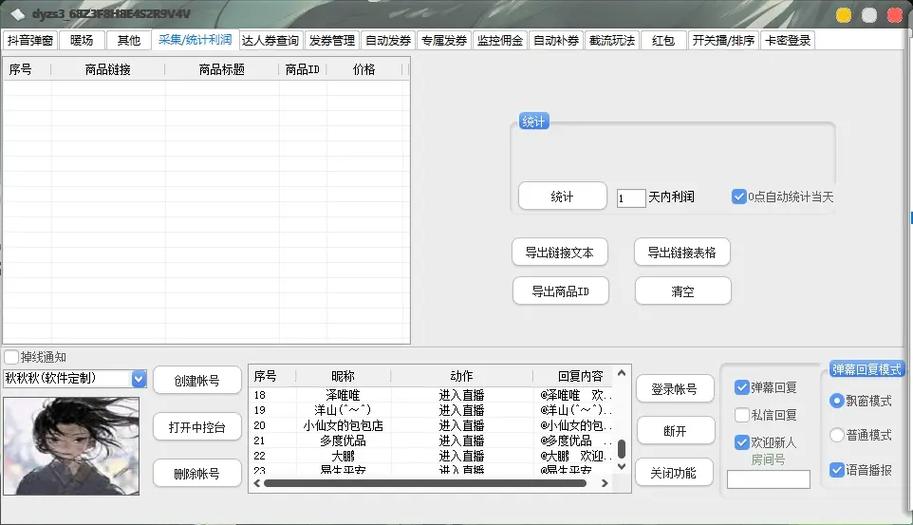This screenshot has height=525, width=913.
Task: Open the 专属发券 tab
Action: [x=444, y=40]
